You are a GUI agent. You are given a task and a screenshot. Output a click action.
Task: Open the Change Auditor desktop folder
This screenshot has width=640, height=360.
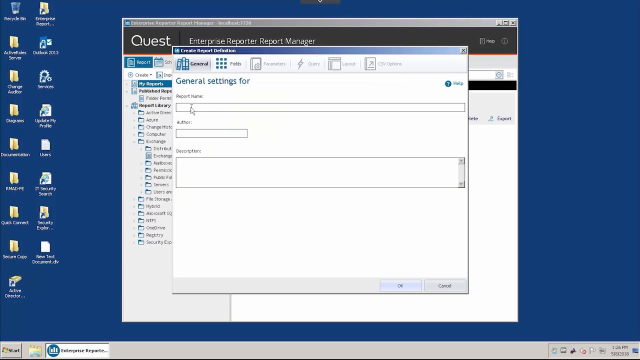pos(15,82)
